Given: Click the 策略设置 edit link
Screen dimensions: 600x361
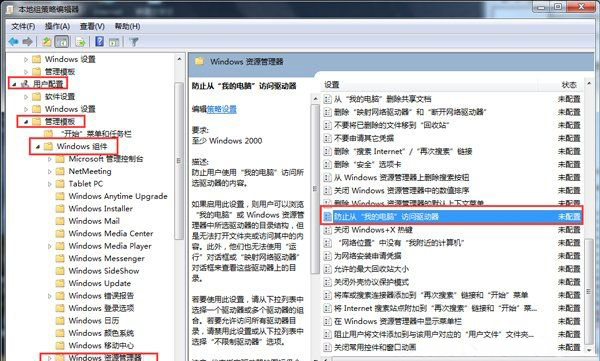Looking at the screenshot, I should pyautogui.click(x=222, y=109).
